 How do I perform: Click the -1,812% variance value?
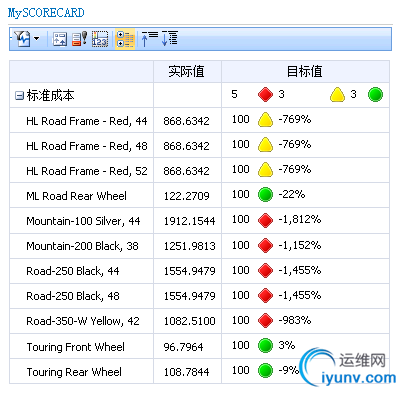pyautogui.click(x=300, y=220)
